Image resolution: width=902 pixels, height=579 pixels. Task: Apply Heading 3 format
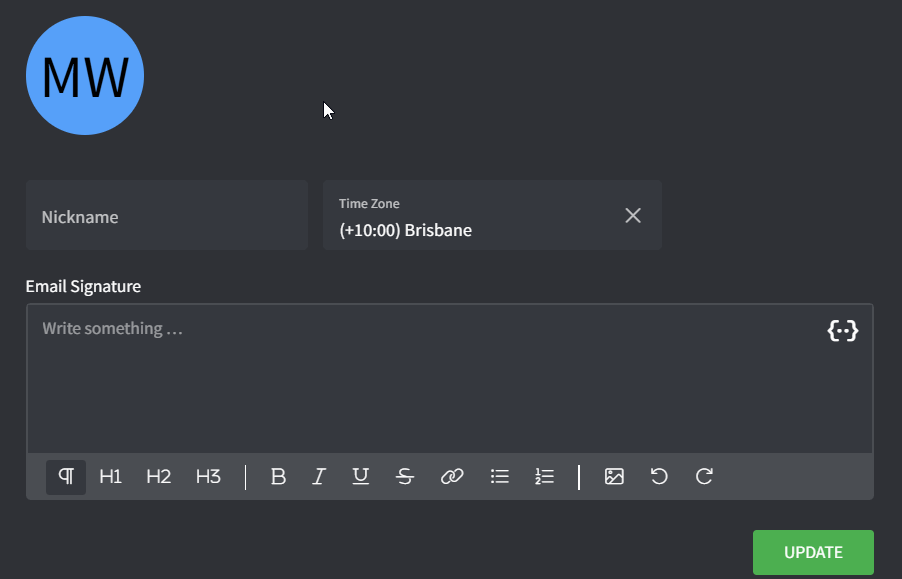coord(208,477)
